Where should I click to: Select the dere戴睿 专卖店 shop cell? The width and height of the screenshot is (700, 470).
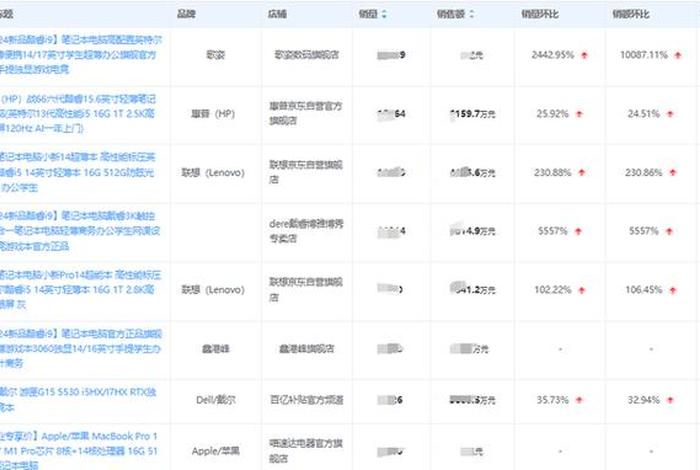click(306, 231)
